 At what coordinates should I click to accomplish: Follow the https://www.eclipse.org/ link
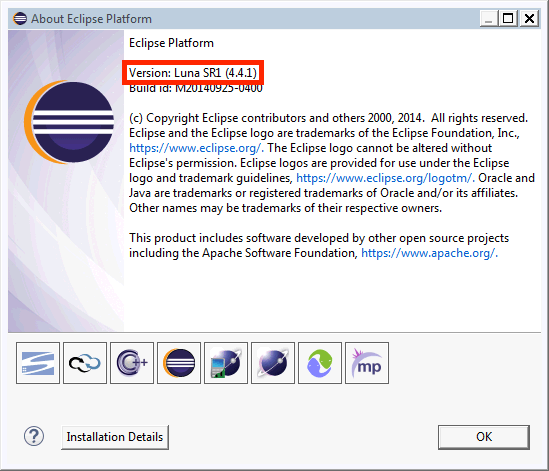tap(196, 148)
